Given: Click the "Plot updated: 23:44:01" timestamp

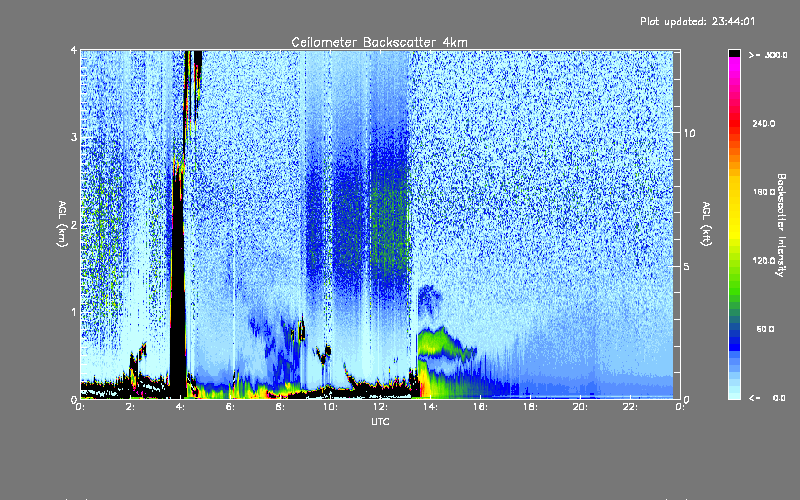Looking at the screenshot, I should (x=697, y=21).
